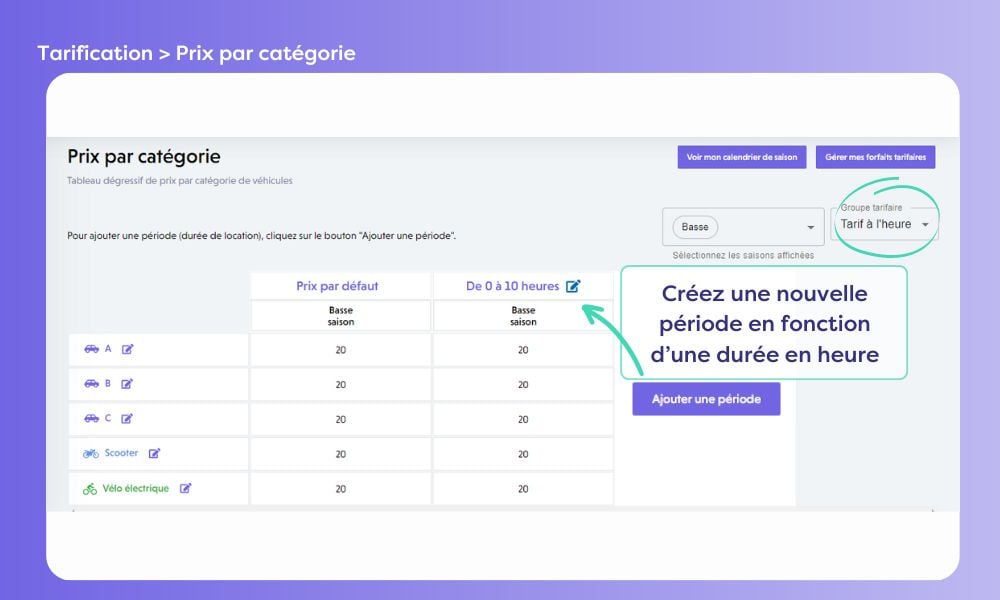The height and width of the screenshot is (600, 1000).
Task: Open the 'Groupe tarifaire' dropdown
Action: tap(884, 225)
